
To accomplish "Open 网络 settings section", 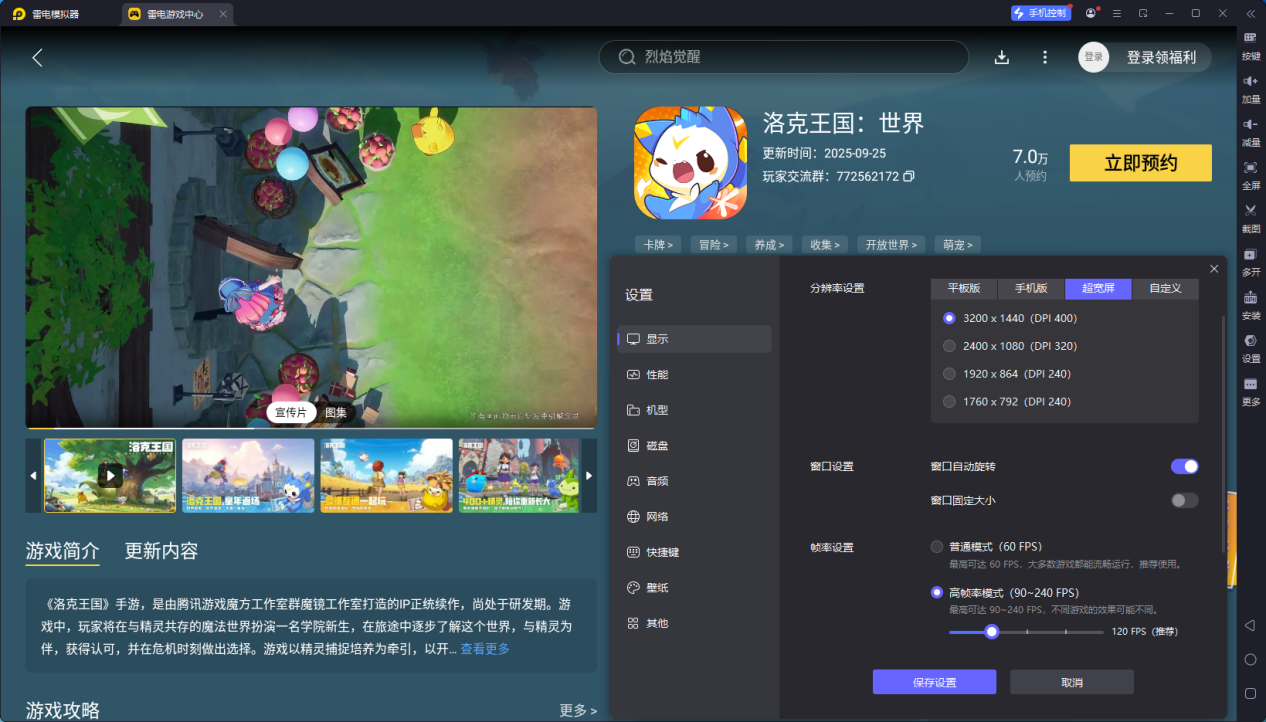I will 694,516.
